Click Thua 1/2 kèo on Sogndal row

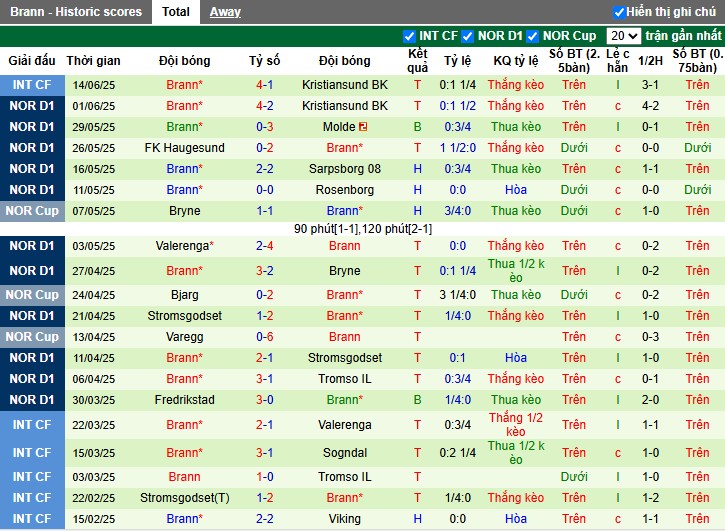pyautogui.click(x=516, y=453)
